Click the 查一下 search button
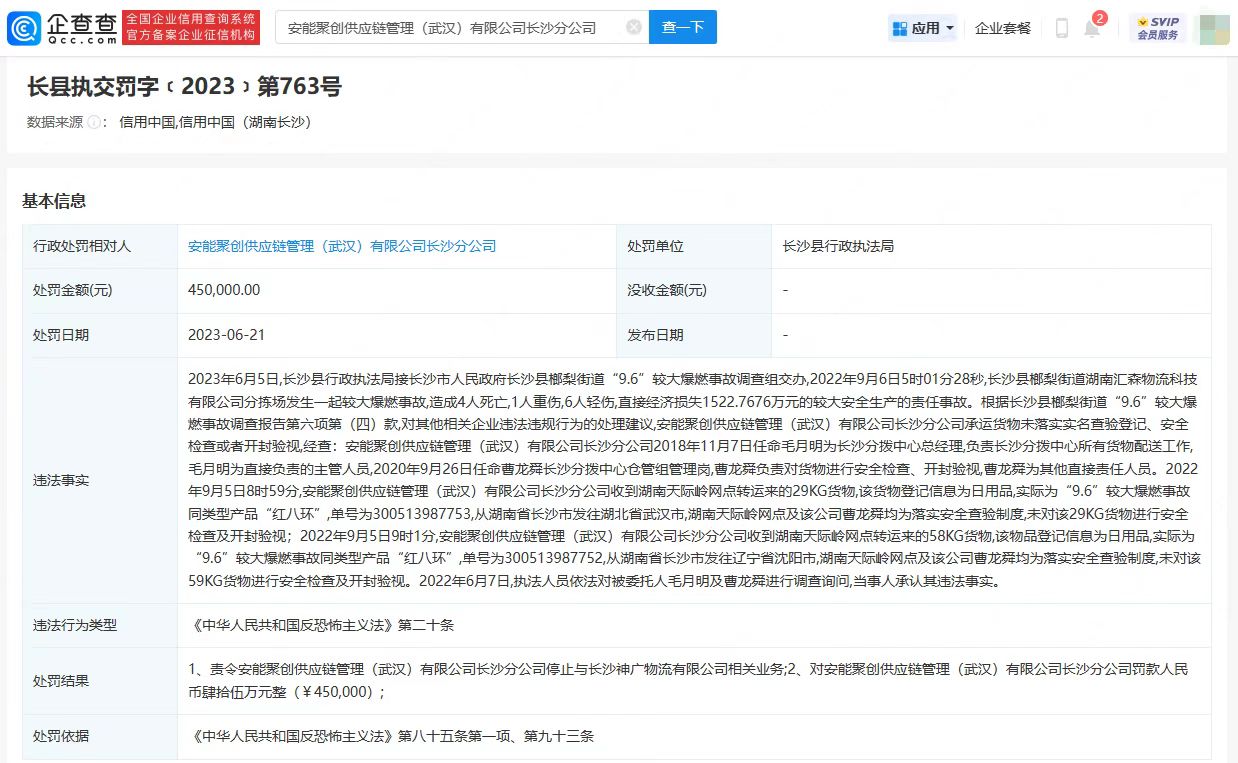 (x=683, y=28)
